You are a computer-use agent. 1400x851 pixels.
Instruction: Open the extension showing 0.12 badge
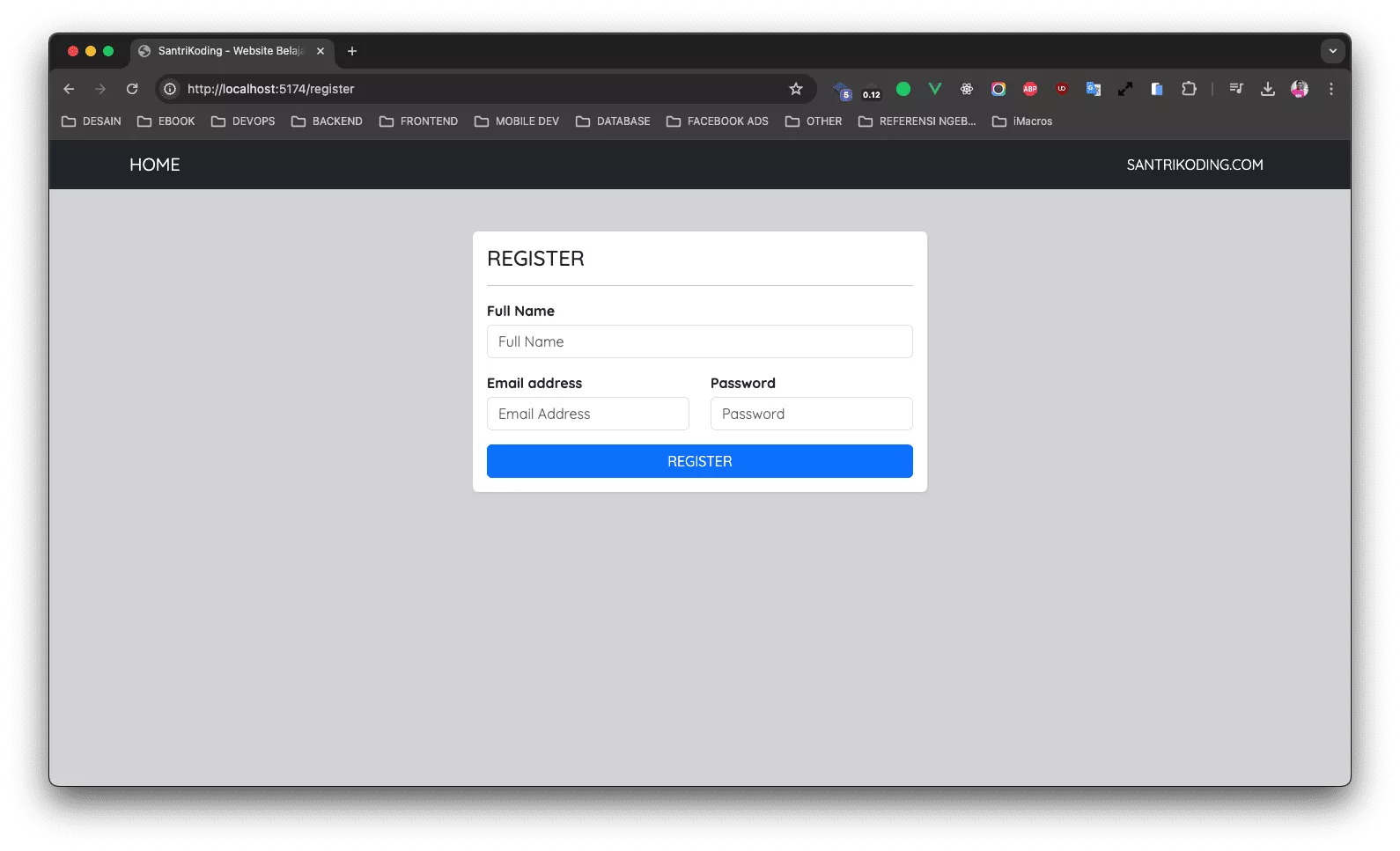872,90
